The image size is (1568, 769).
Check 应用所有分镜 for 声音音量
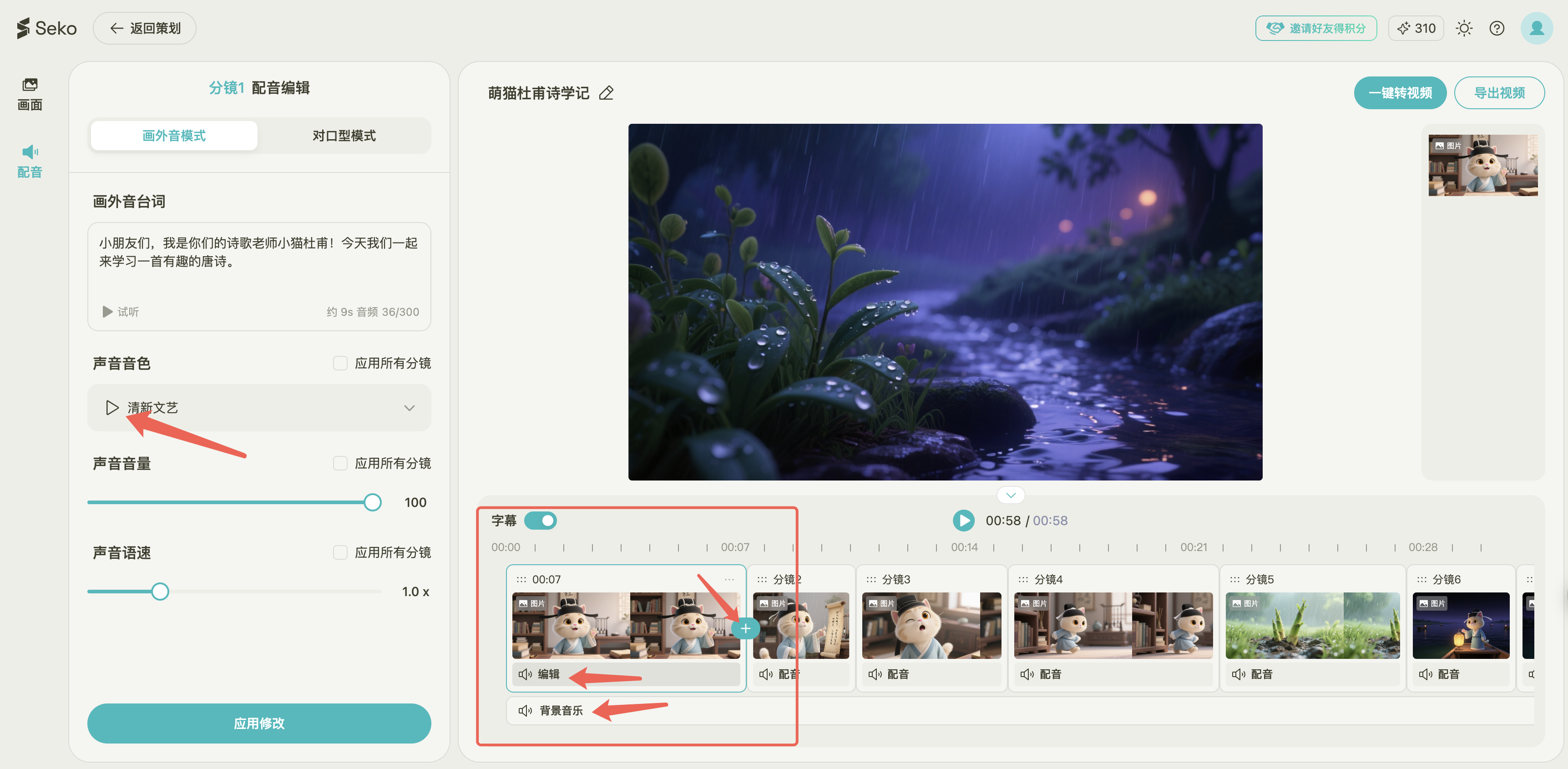(340, 463)
